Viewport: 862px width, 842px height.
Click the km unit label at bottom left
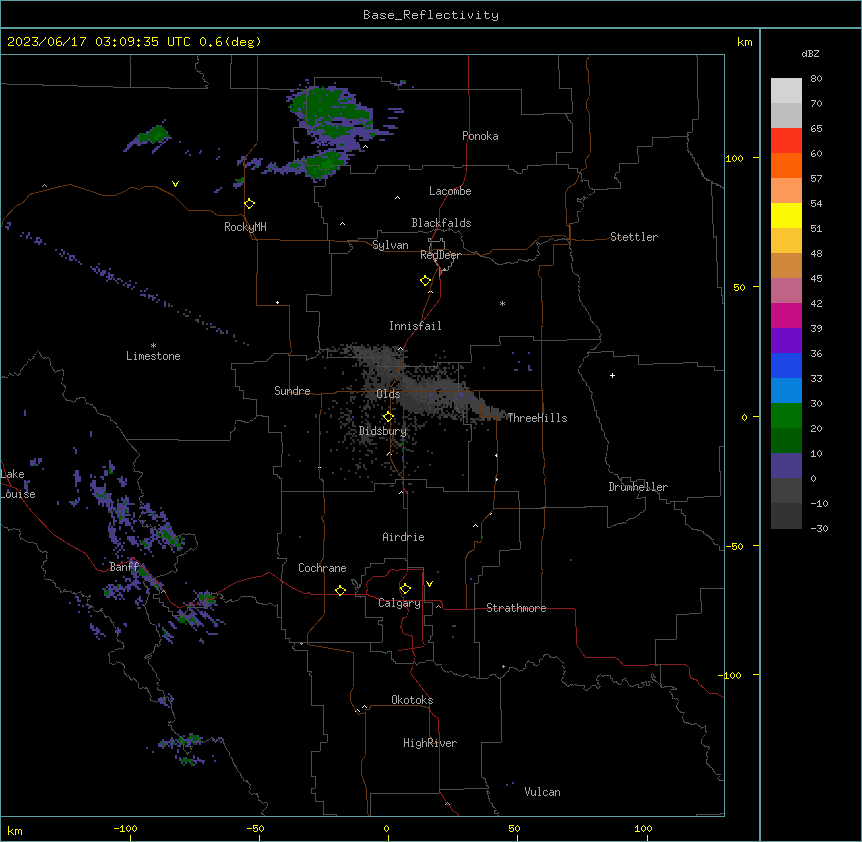[x=15, y=830]
